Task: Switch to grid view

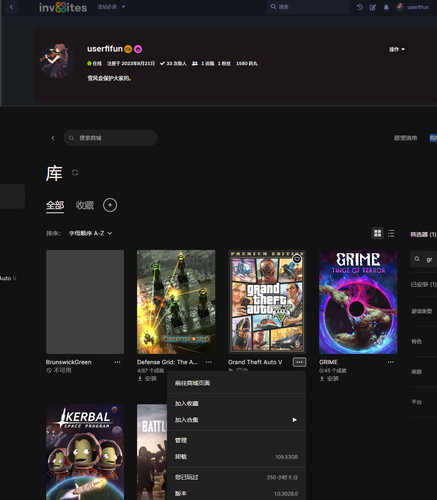Action: coord(378,233)
